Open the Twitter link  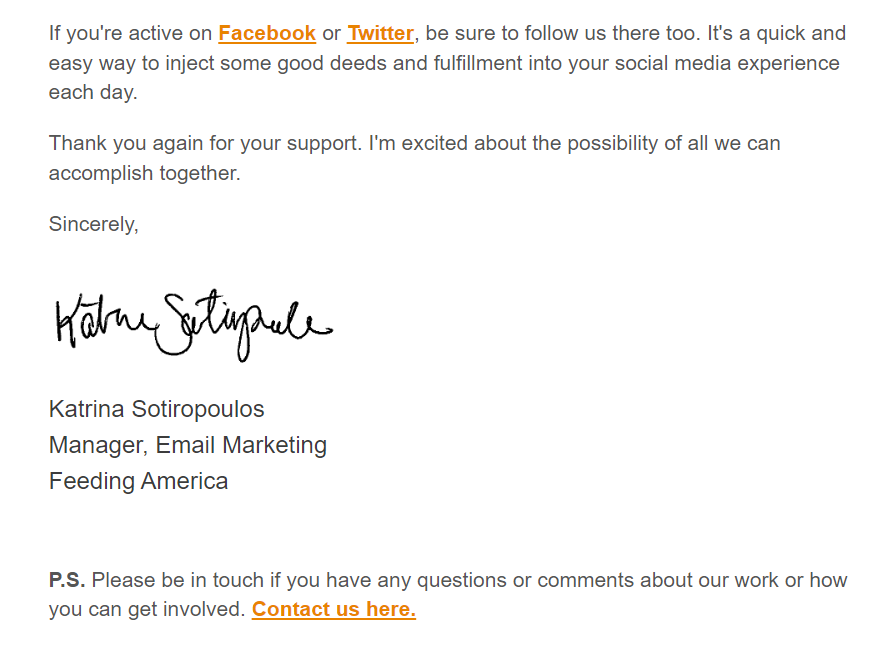click(x=380, y=33)
